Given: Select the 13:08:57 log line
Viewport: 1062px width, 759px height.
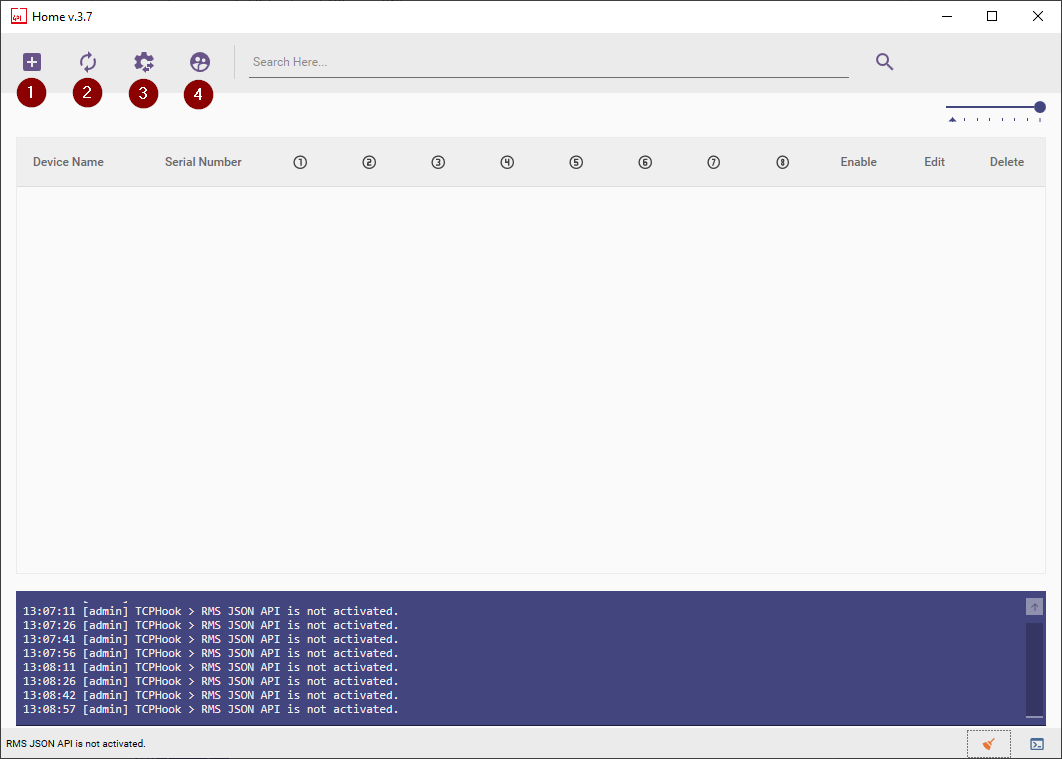Looking at the screenshot, I should click(x=211, y=710).
